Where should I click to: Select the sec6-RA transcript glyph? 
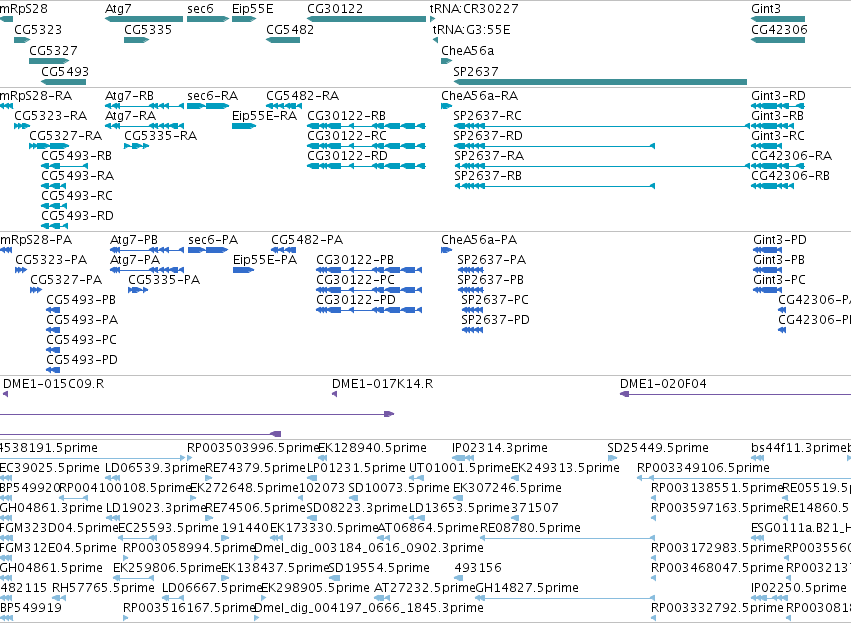point(208,106)
